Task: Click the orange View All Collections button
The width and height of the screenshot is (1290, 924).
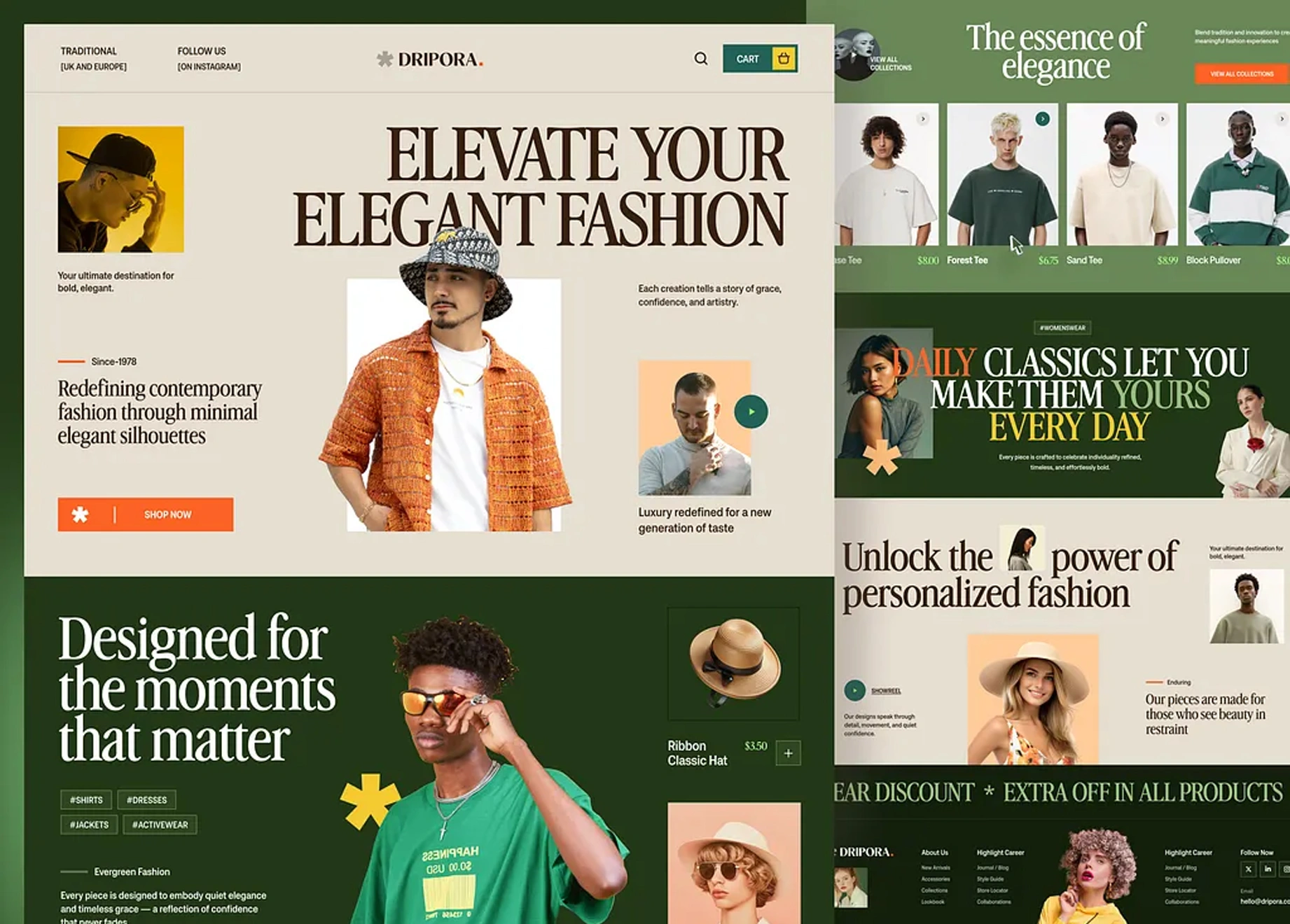Action: click(x=1242, y=73)
